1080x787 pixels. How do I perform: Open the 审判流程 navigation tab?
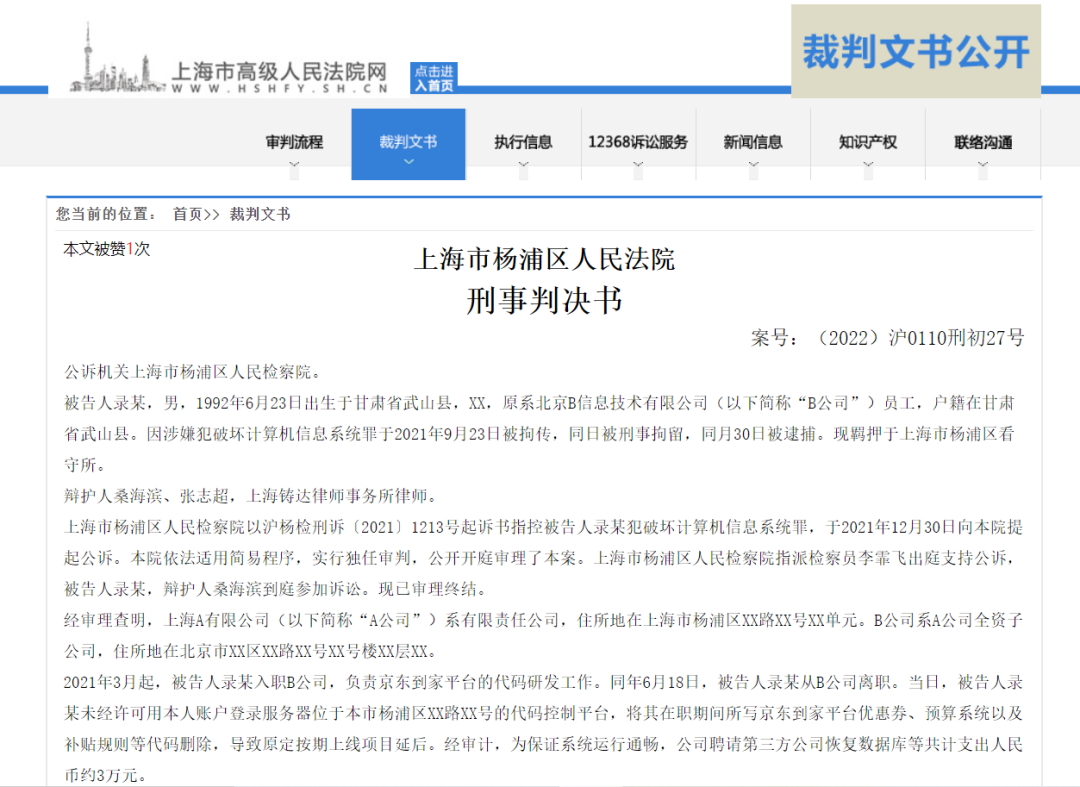[294, 142]
